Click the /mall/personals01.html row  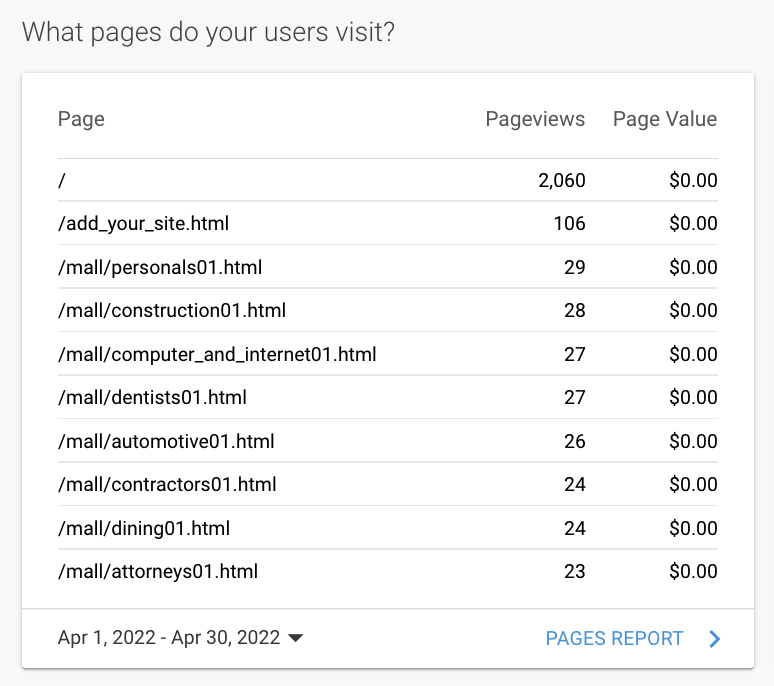(x=160, y=268)
